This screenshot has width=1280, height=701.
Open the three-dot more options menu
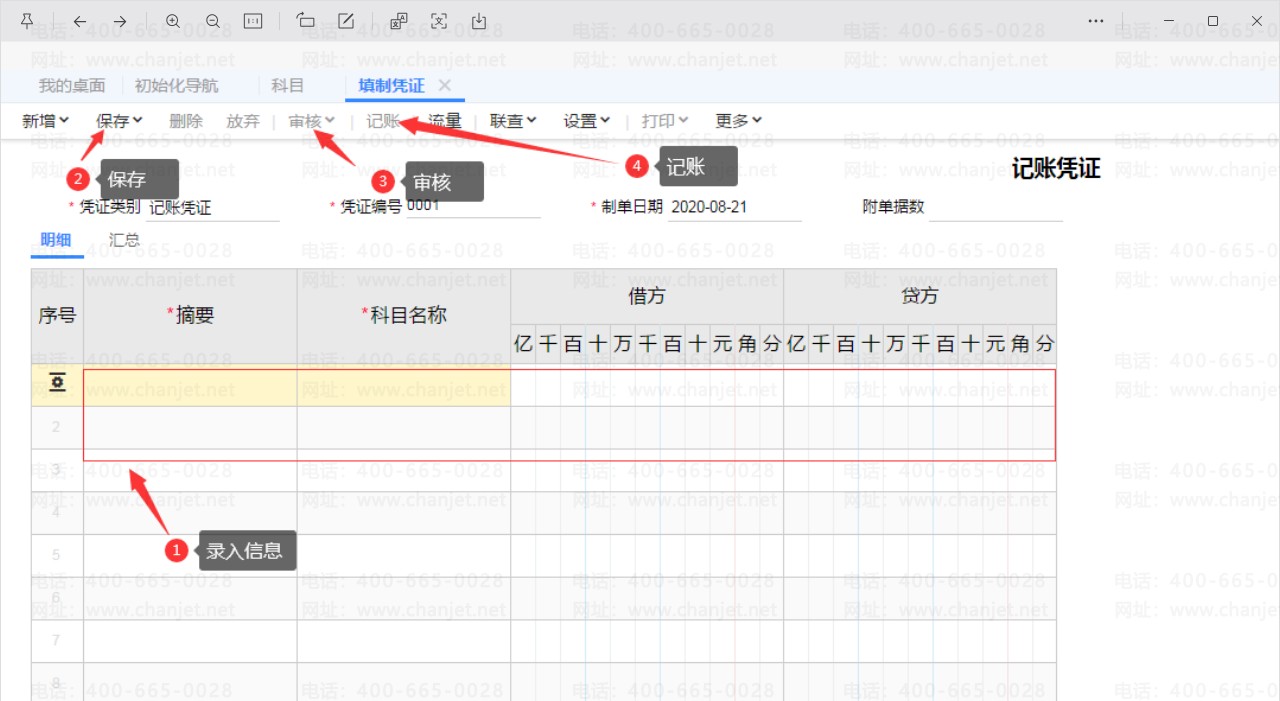click(x=1096, y=21)
